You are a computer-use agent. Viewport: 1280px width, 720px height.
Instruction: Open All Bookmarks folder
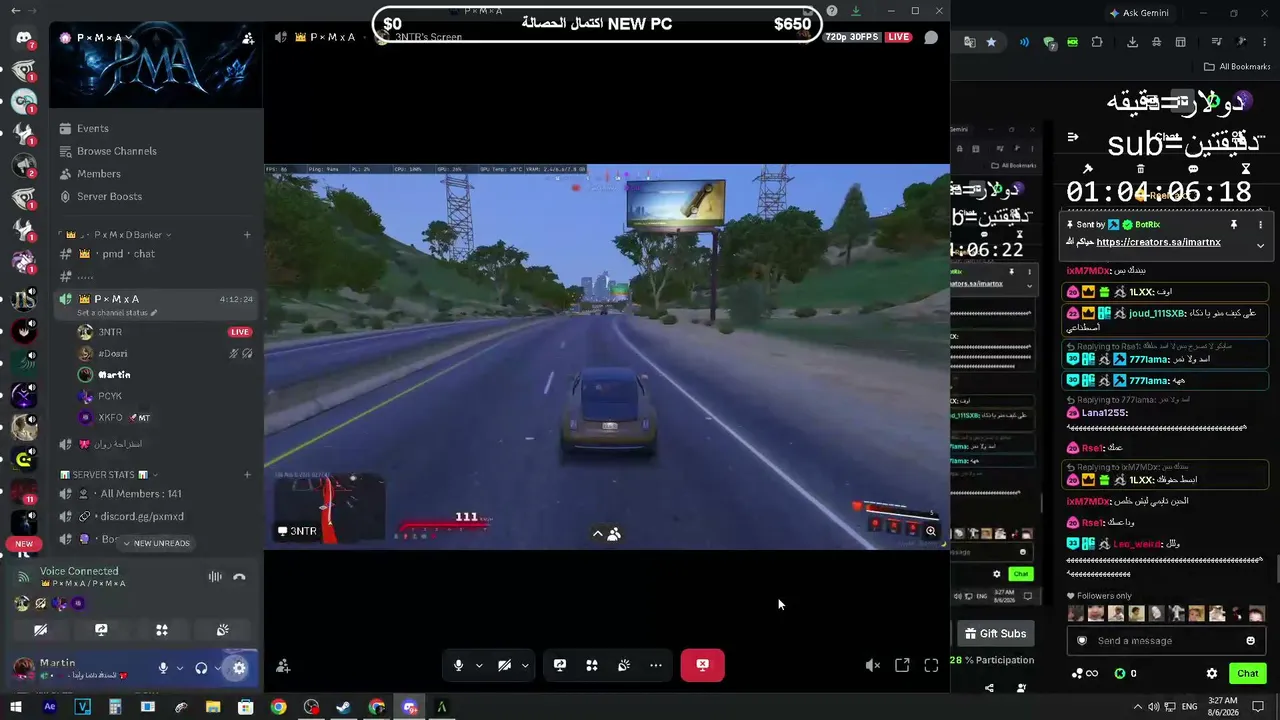click(x=1237, y=67)
